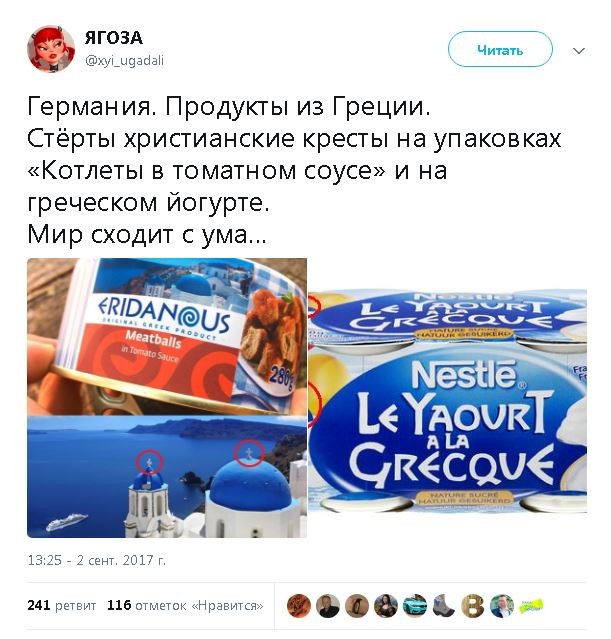This screenshot has height=639, width=611.
Task: Open the orange-brown textured liker avatar
Action: click(299, 606)
